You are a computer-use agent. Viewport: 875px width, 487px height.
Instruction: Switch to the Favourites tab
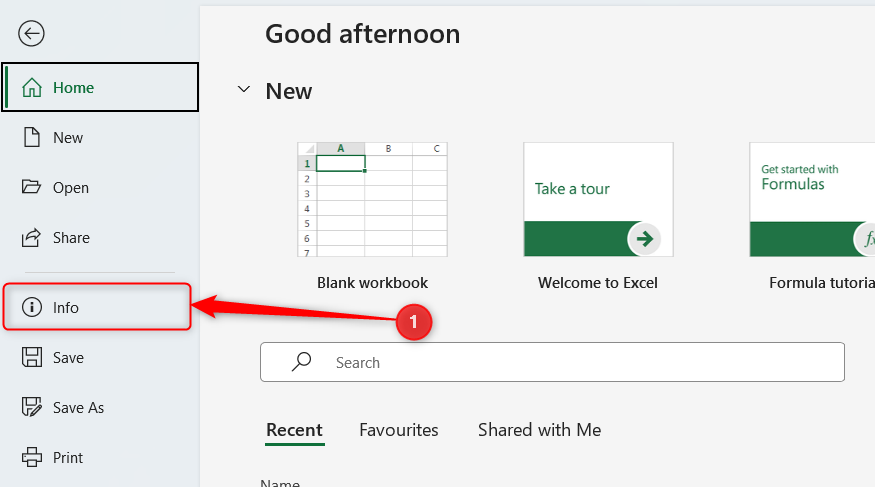(x=399, y=430)
